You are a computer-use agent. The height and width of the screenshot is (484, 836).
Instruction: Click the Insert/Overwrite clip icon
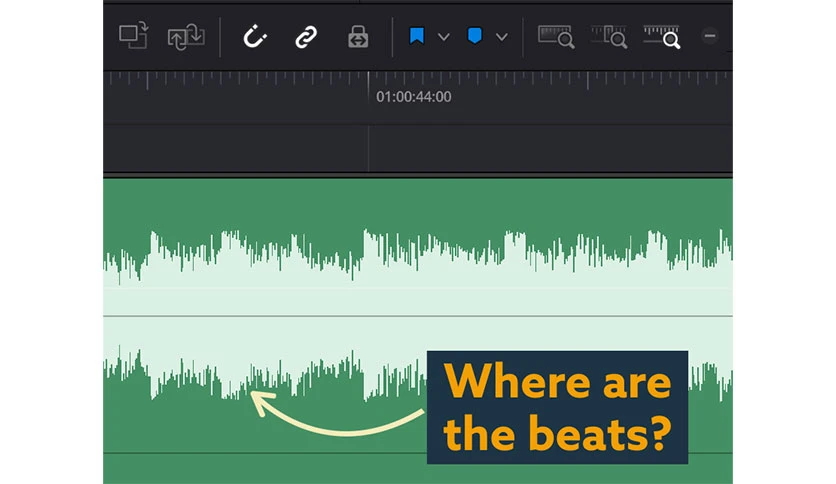(x=186, y=37)
